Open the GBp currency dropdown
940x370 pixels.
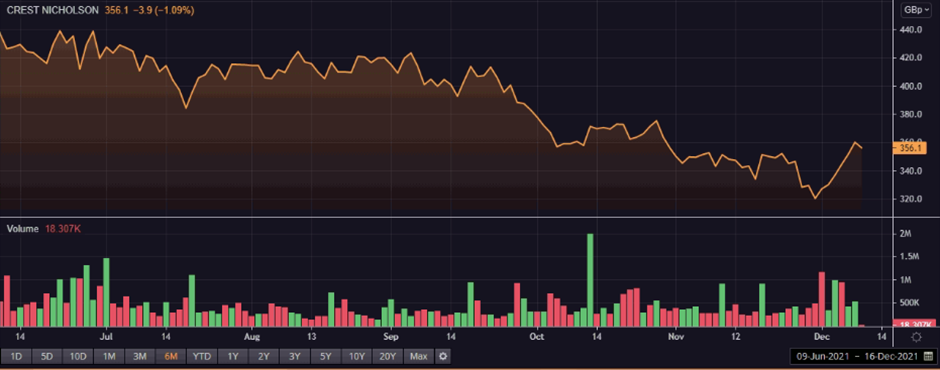pos(917,10)
